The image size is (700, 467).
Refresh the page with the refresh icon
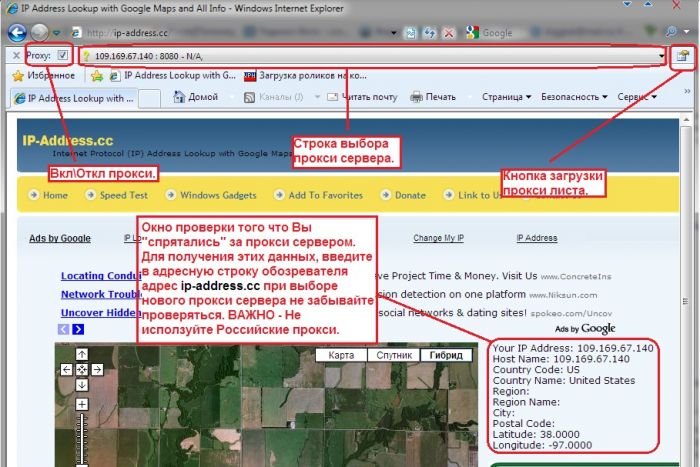tap(429, 33)
